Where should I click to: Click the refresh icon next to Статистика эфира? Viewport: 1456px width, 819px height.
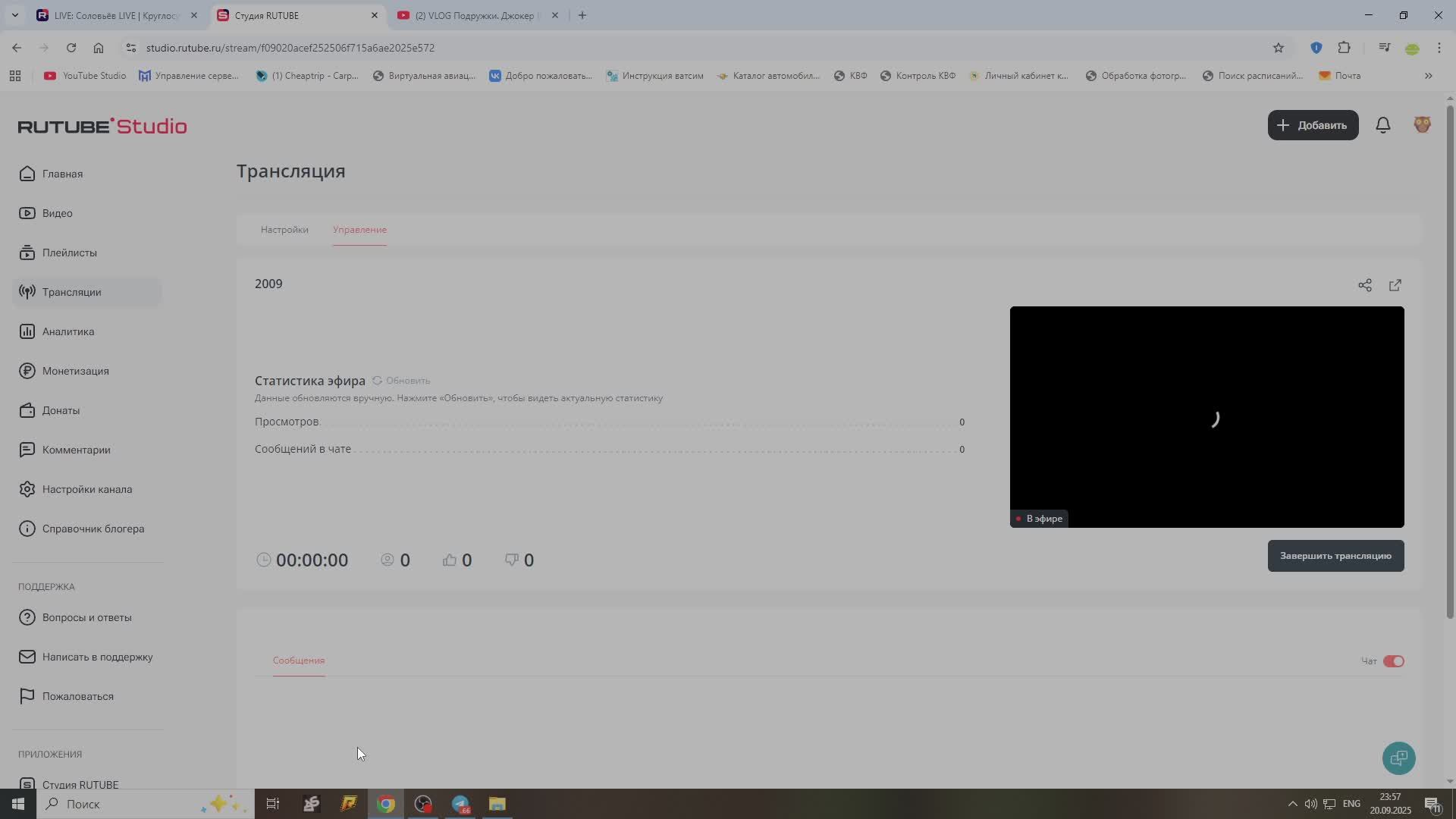pos(377,381)
